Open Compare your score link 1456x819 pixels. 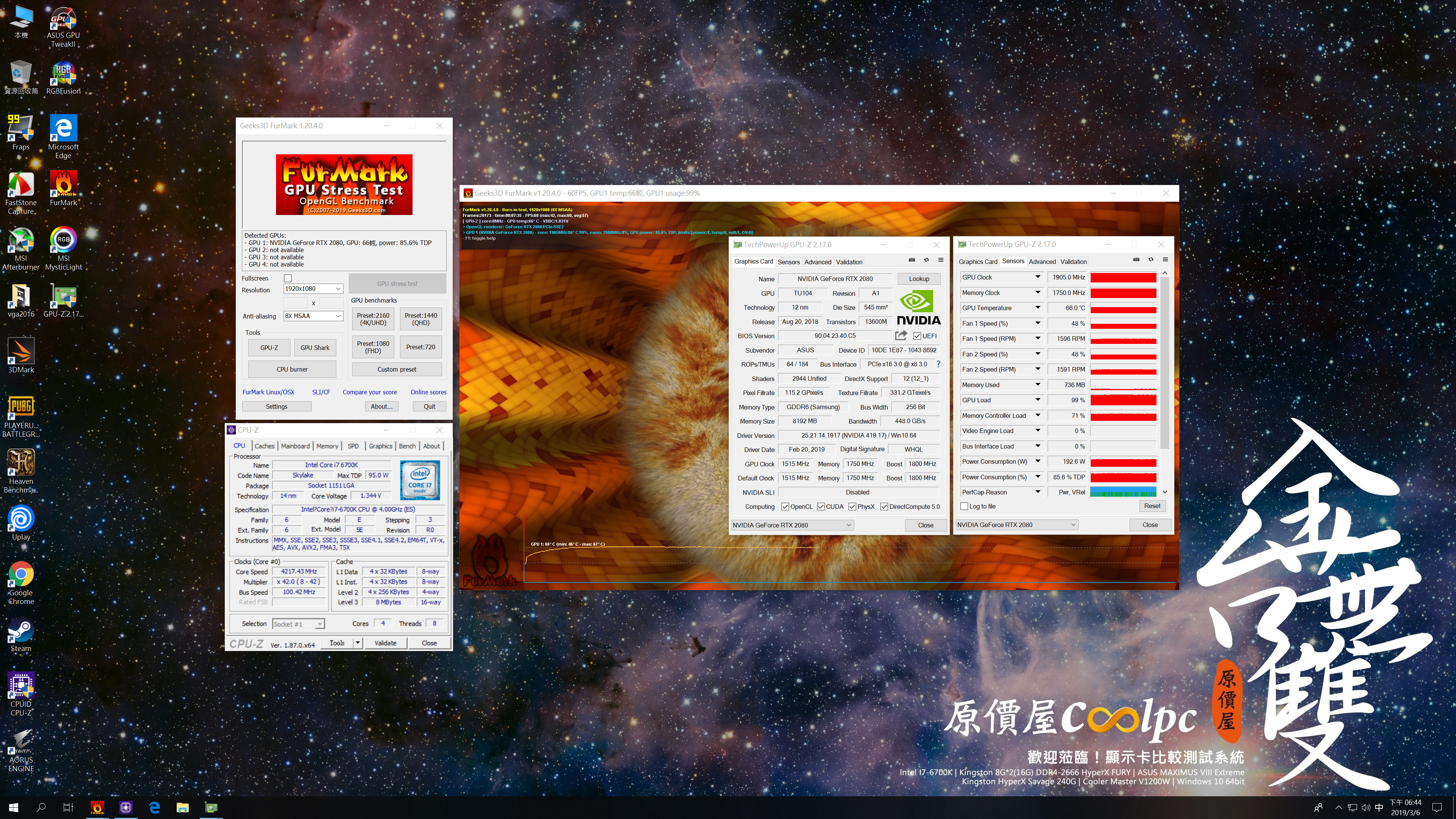coord(370,392)
